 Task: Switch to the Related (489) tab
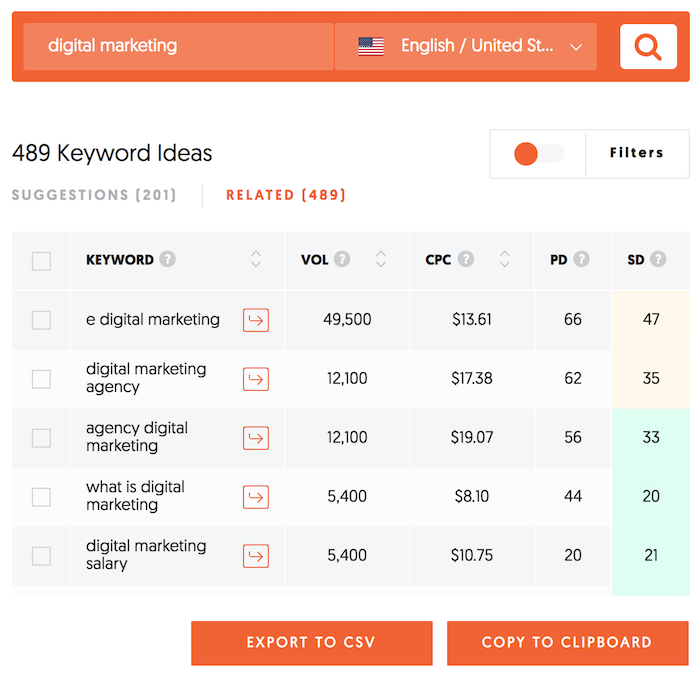pyautogui.click(x=286, y=195)
